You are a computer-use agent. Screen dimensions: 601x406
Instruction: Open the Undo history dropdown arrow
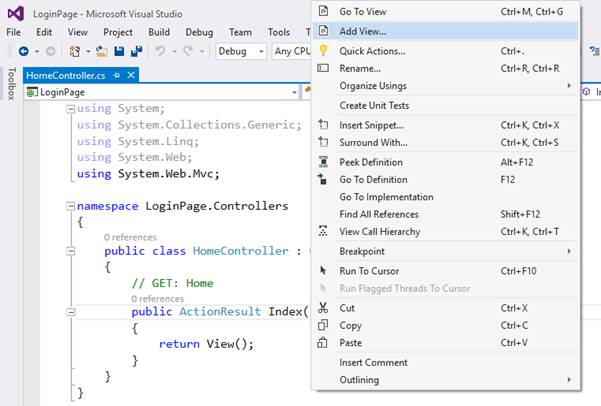(x=174, y=51)
